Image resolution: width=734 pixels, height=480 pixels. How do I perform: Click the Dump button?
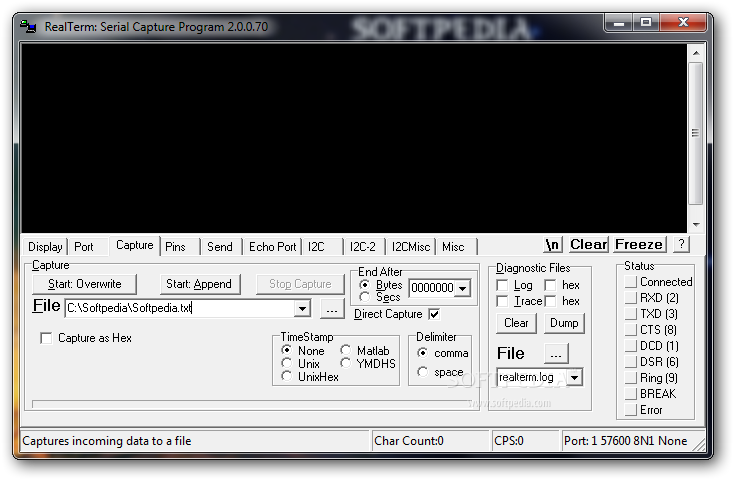coord(564,323)
